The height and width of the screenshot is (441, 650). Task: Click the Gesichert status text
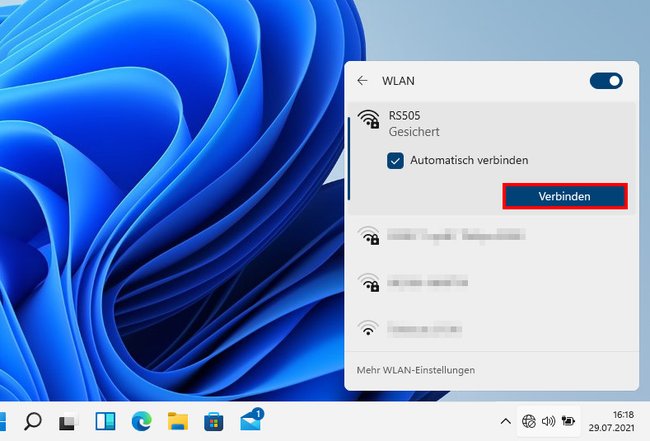[x=414, y=132]
